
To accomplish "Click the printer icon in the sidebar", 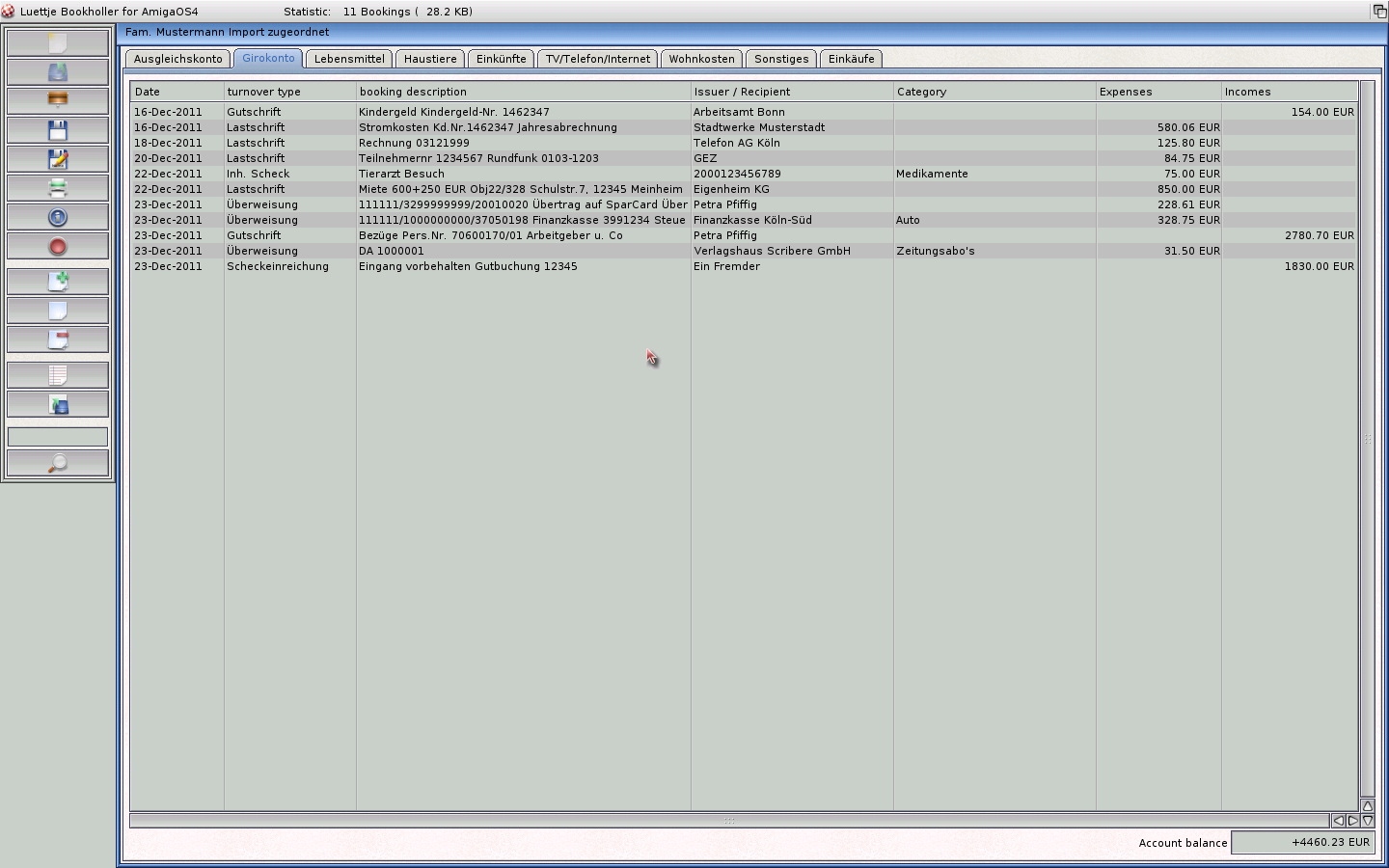I will (58, 188).
